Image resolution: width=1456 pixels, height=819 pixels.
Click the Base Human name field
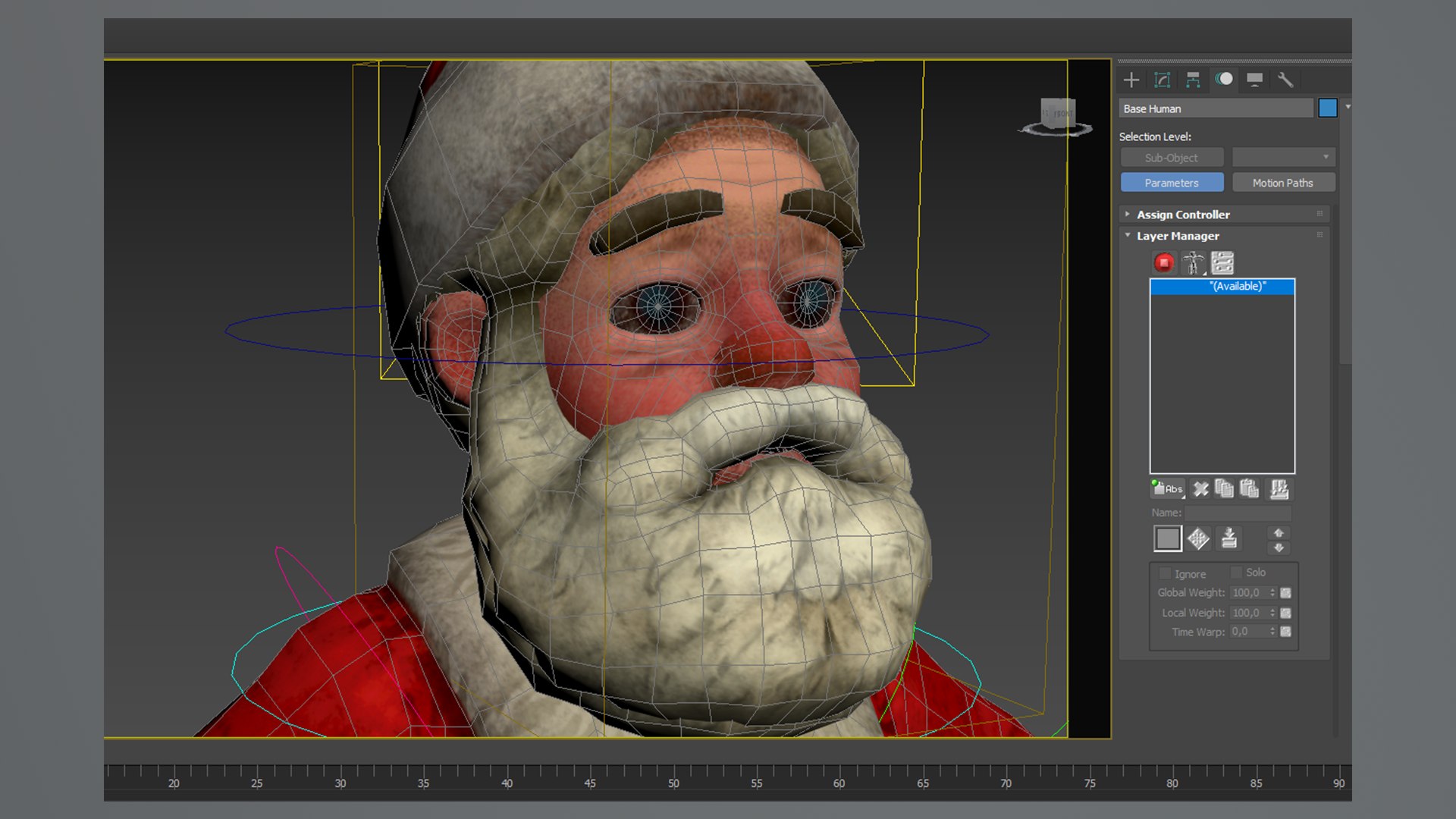(x=1216, y=108)
